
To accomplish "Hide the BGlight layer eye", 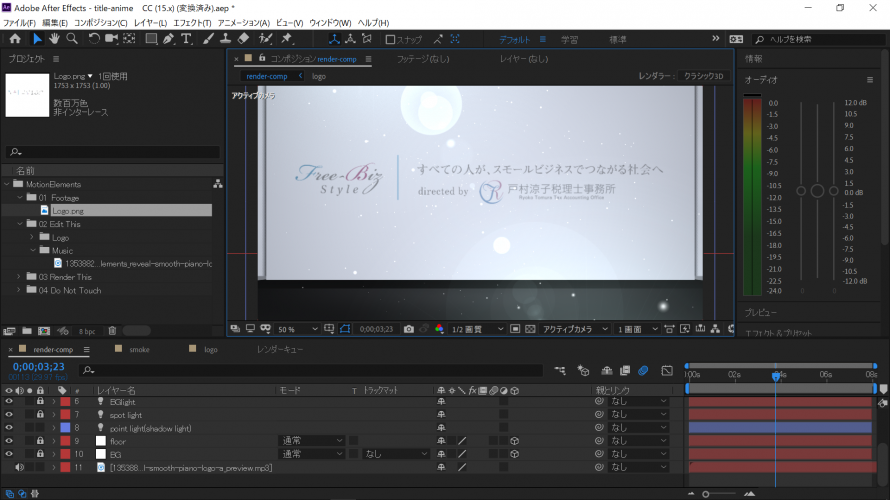I will 9,401.
